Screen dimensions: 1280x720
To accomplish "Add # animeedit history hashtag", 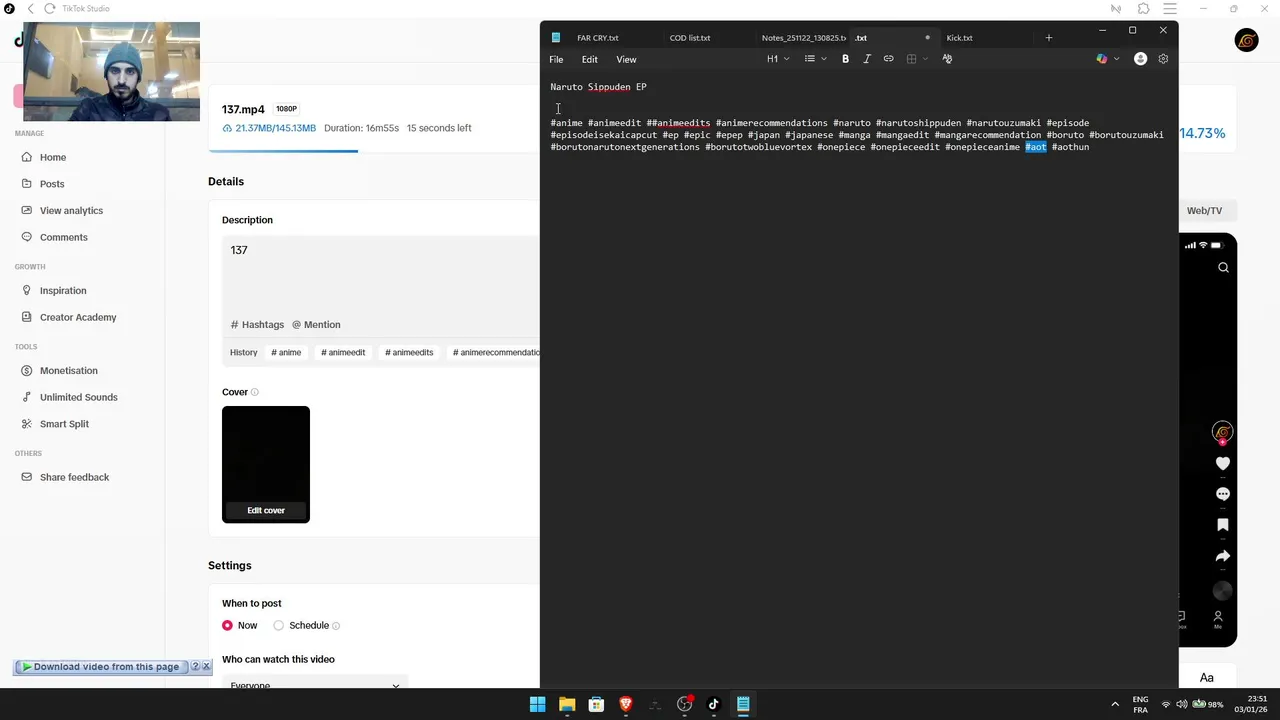I will pyautogui.click(x=343, y=352).
